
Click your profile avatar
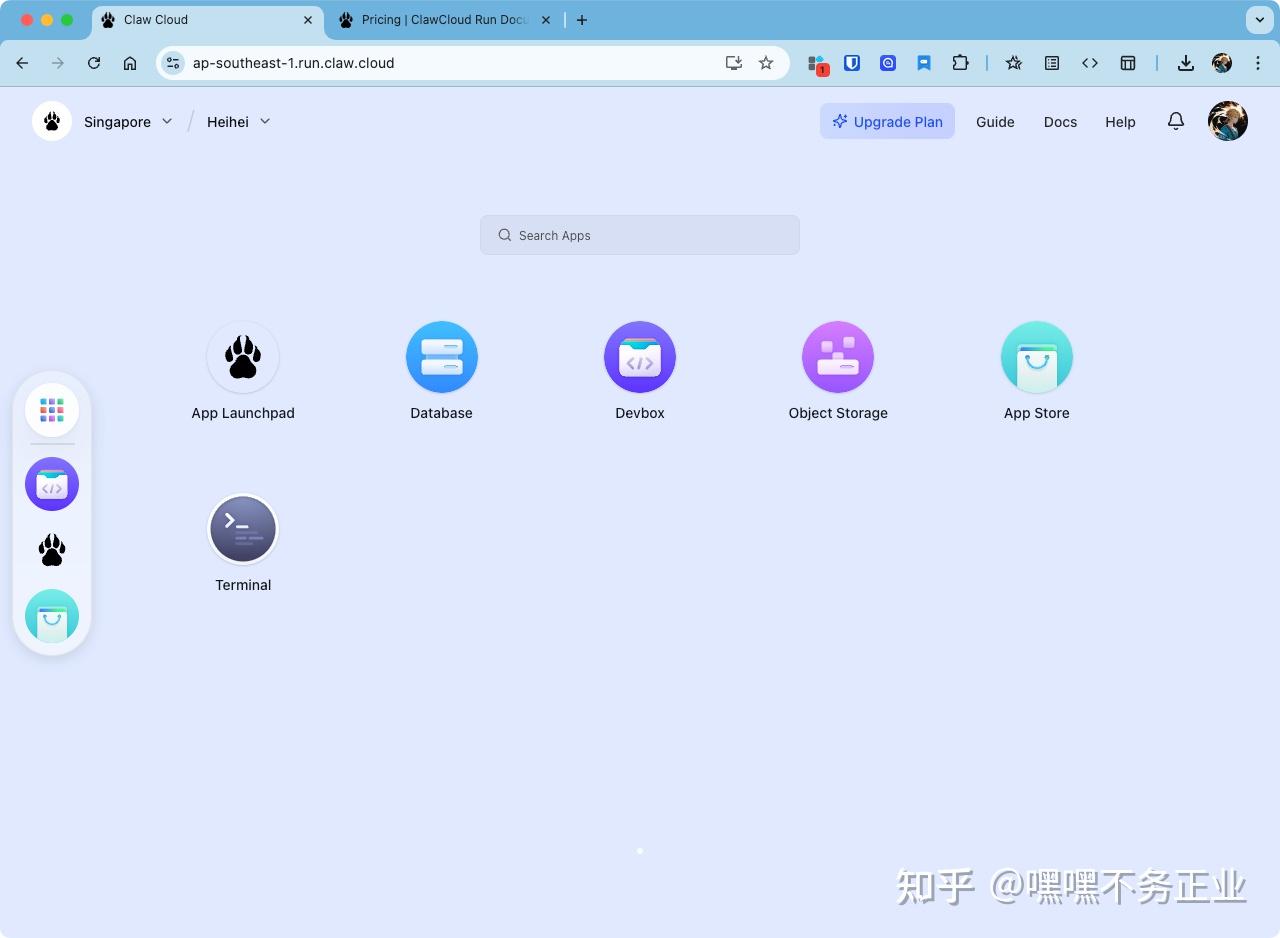1227,121
